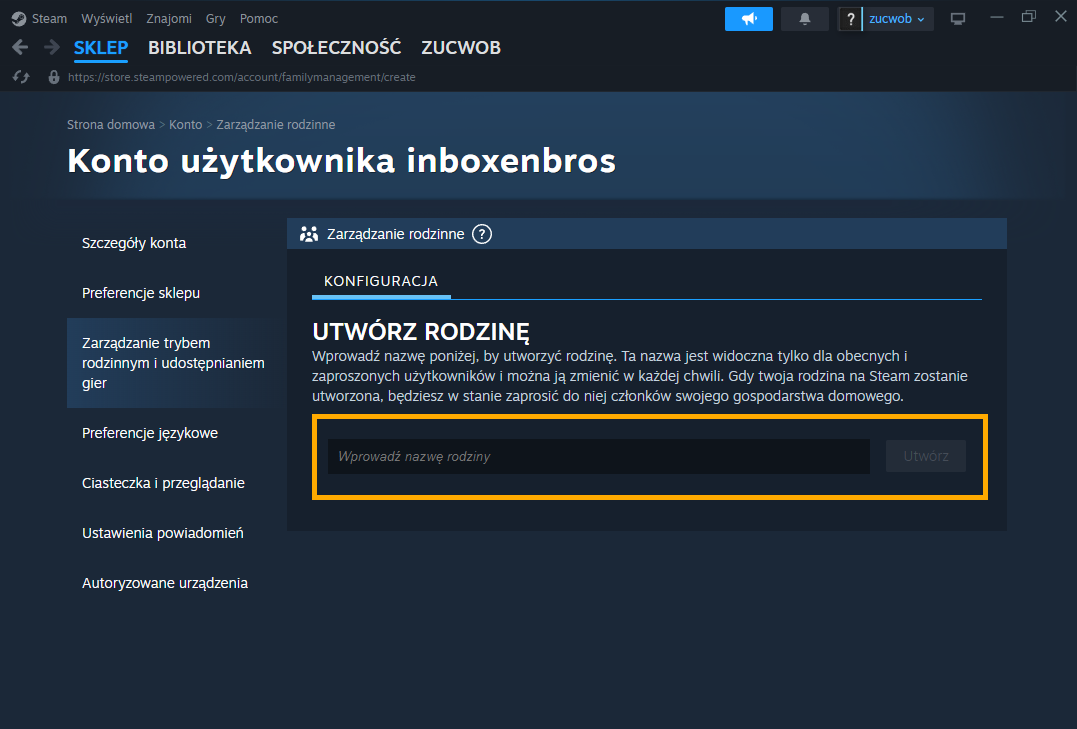Open the ZUCWOB profile tab

[461, 47]
